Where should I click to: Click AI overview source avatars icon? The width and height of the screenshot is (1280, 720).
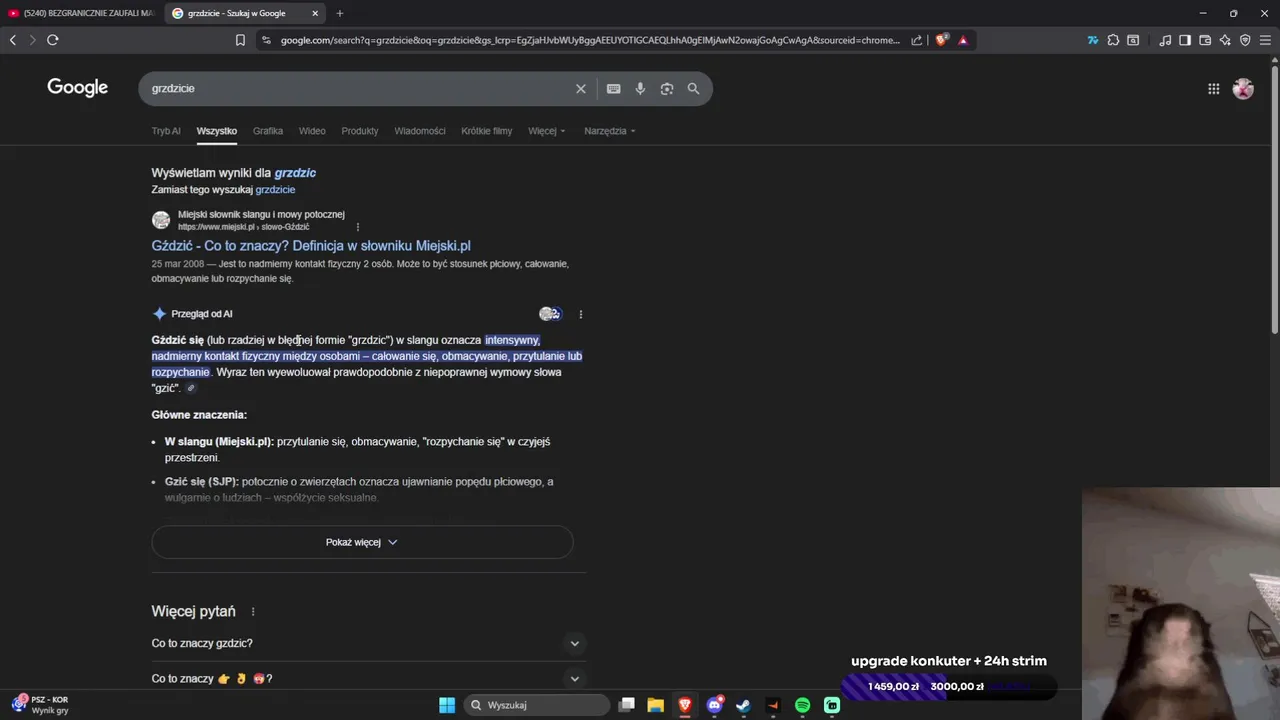(550, 314)
